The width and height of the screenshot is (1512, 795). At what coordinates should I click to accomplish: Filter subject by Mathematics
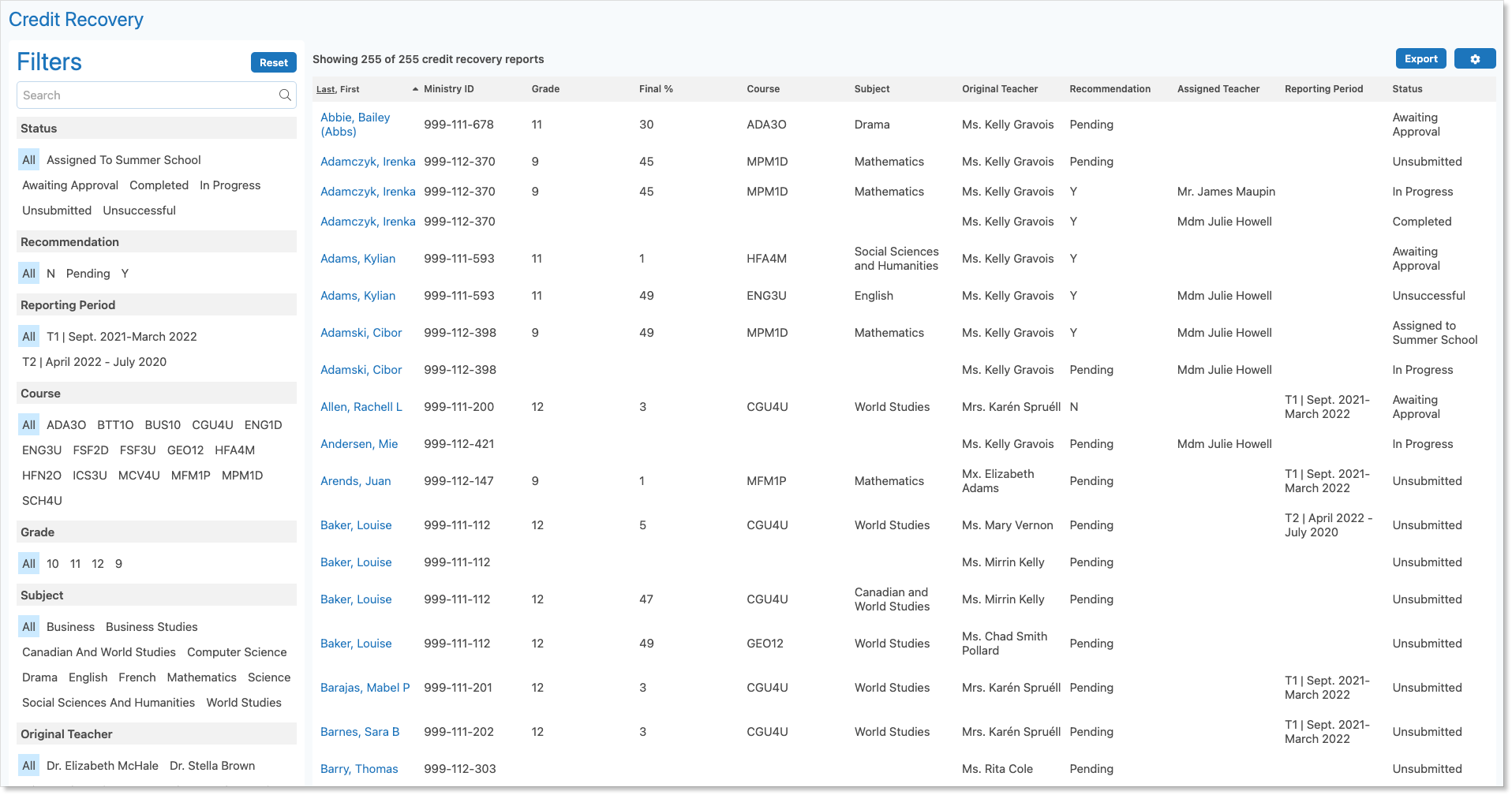[x=202, y=677]
